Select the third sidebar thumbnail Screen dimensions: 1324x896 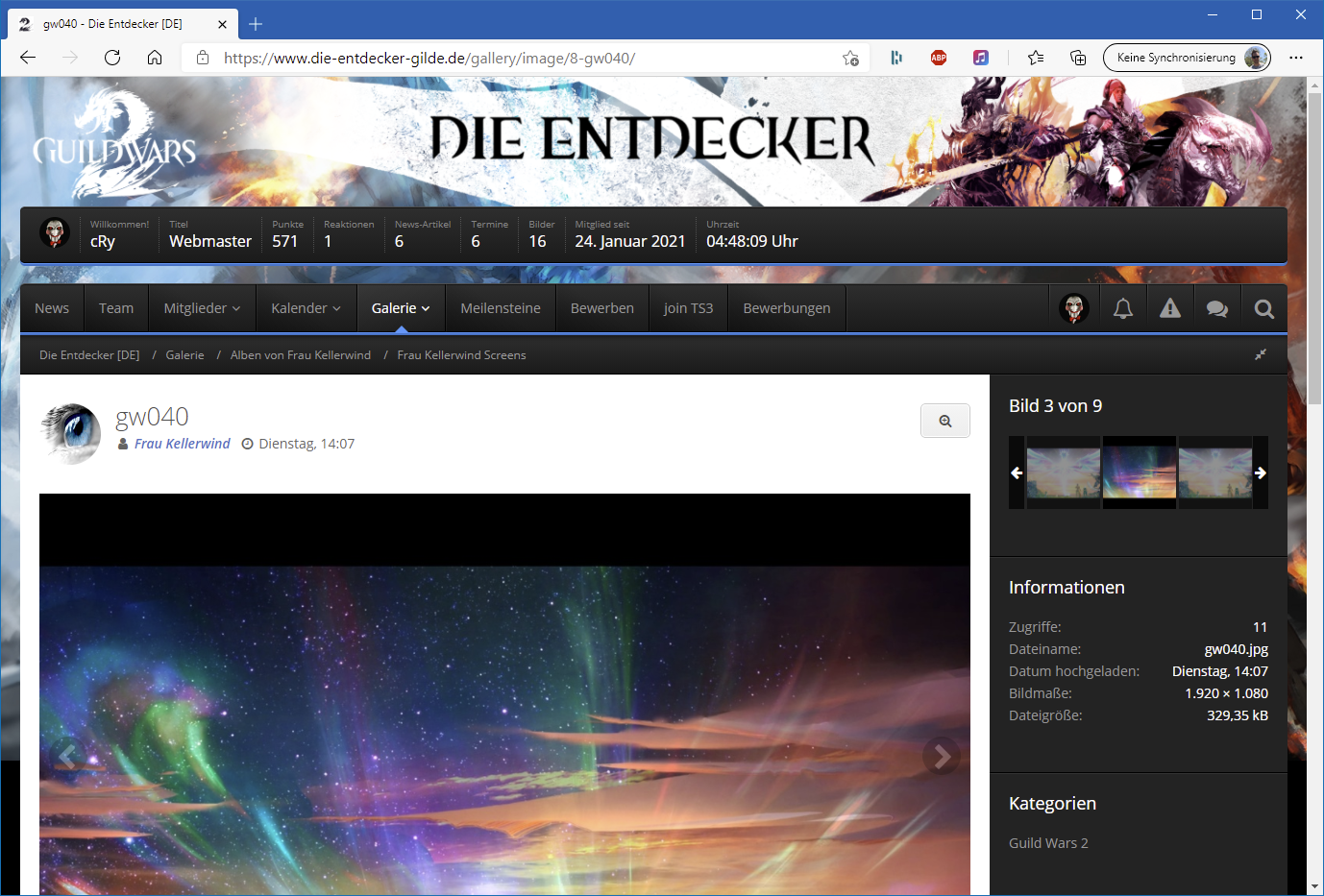point(1214,472)
